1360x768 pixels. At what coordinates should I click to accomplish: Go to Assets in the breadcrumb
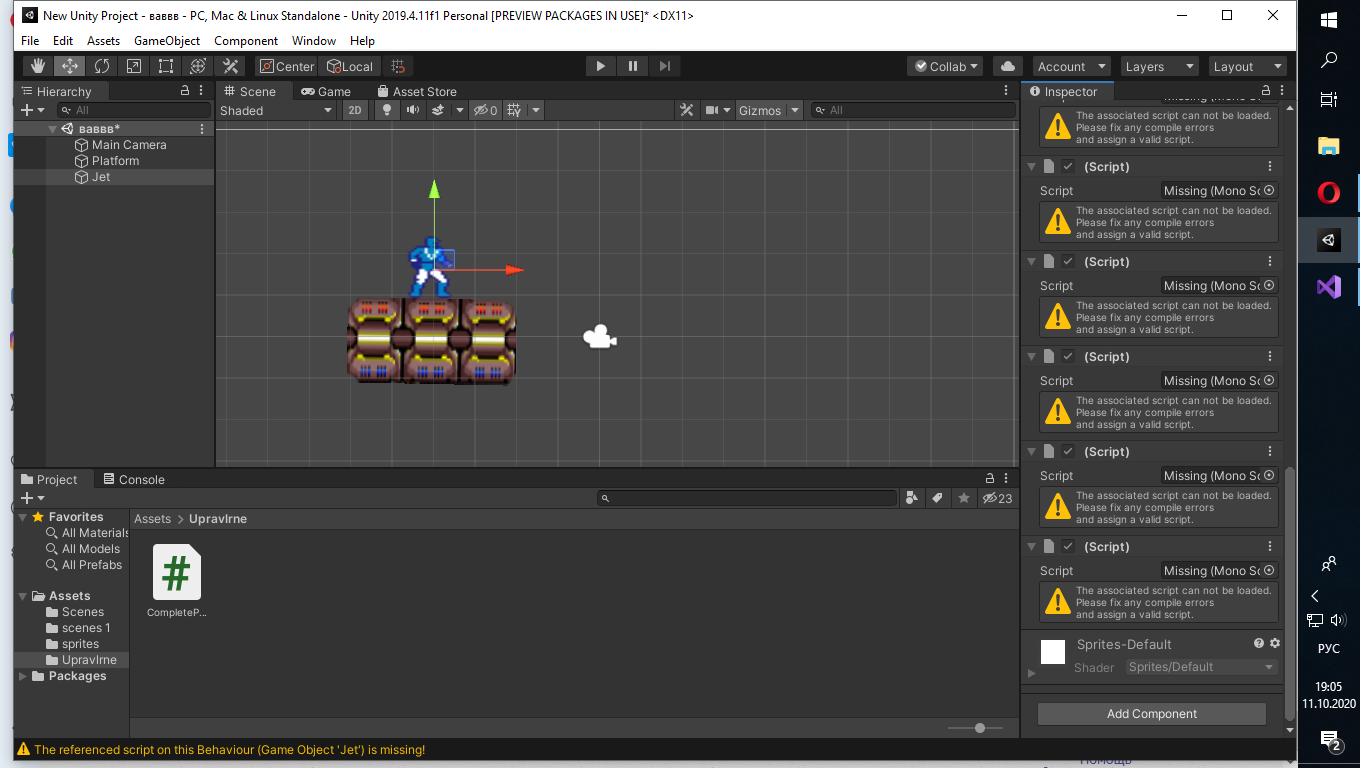pyautogui.click(x=152, y=519)
